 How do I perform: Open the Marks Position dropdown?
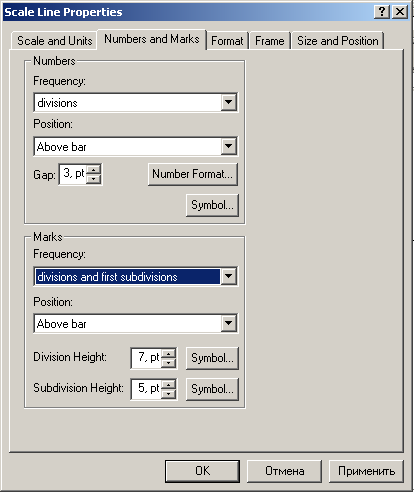pyautogui.click(x=229, y=323)
